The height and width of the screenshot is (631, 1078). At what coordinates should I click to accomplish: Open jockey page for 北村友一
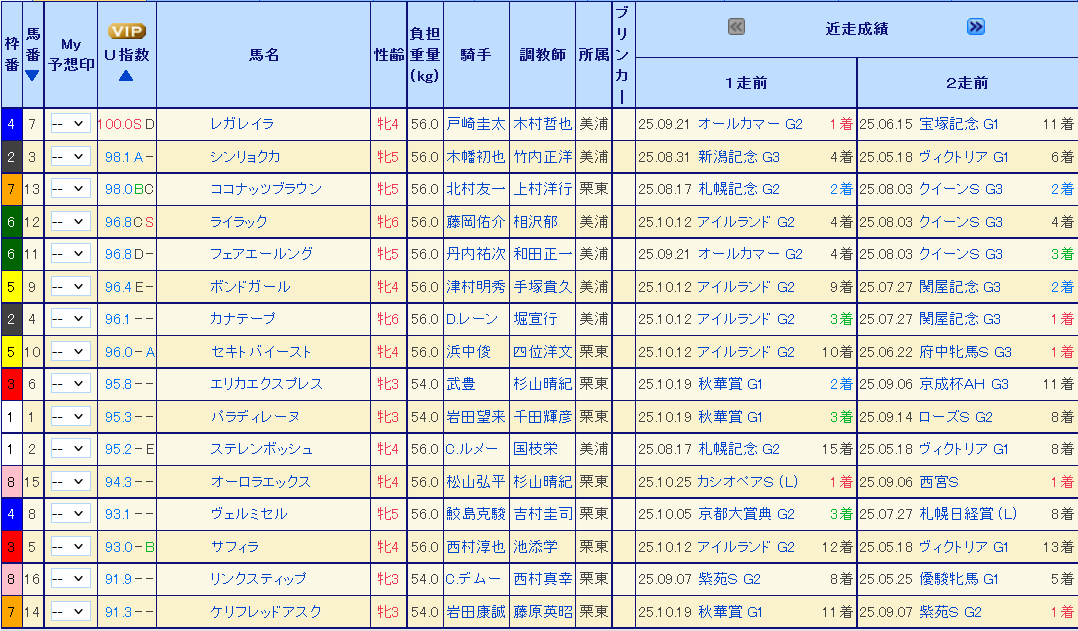pyautogui.click(x=476, y=188)
